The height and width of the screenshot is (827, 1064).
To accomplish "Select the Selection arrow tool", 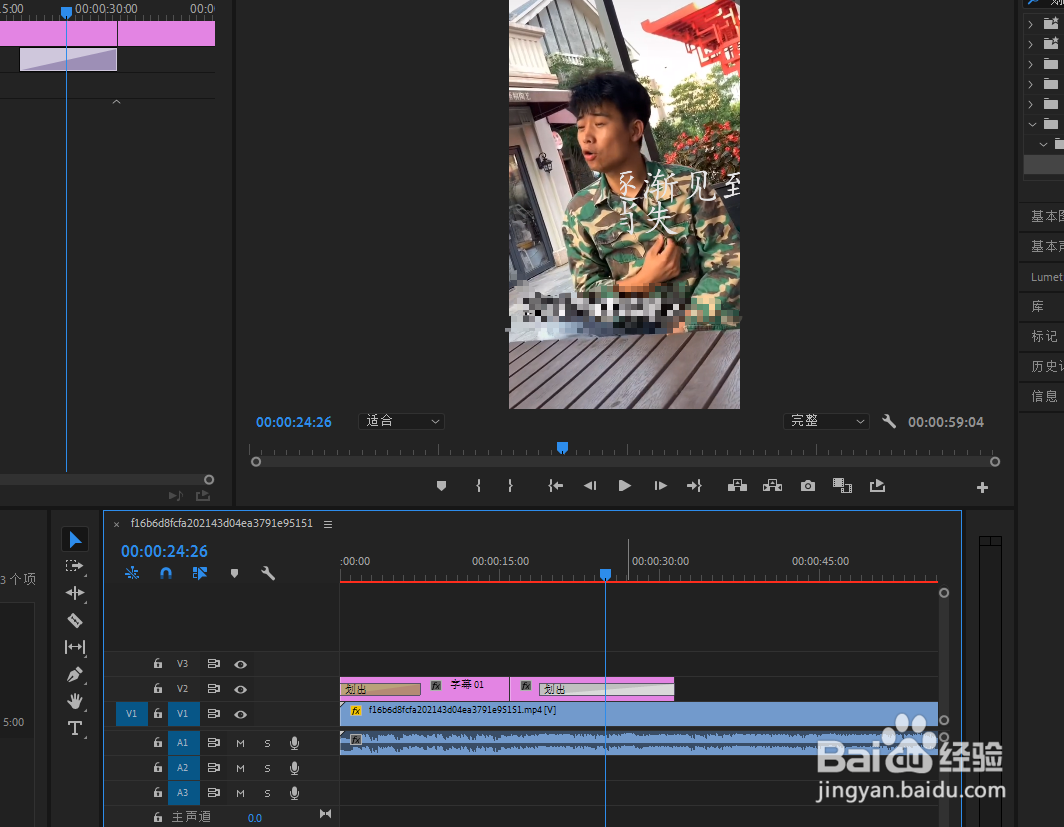I will point(75,539).
